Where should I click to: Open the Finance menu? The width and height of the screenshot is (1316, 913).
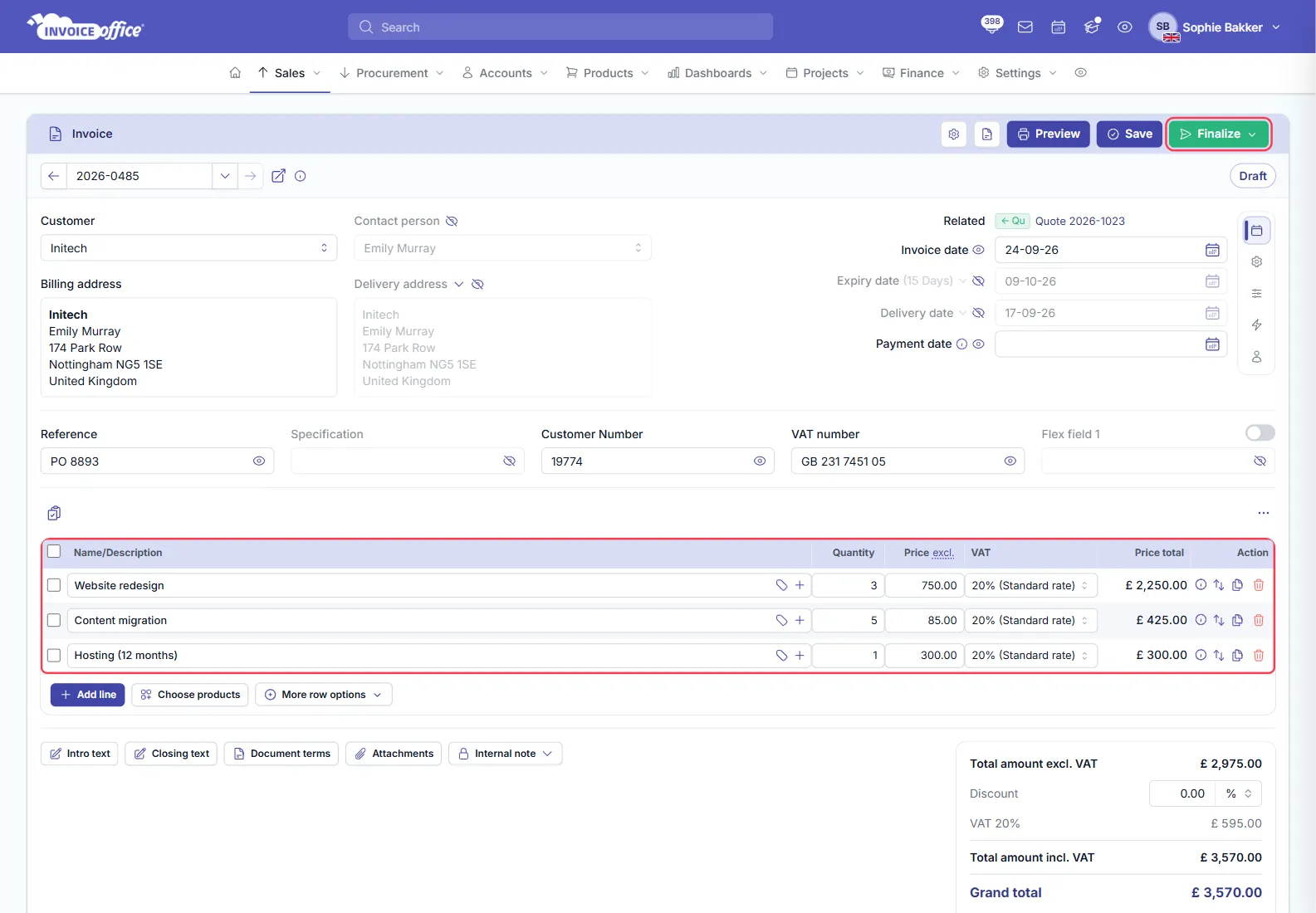(922, 73)
